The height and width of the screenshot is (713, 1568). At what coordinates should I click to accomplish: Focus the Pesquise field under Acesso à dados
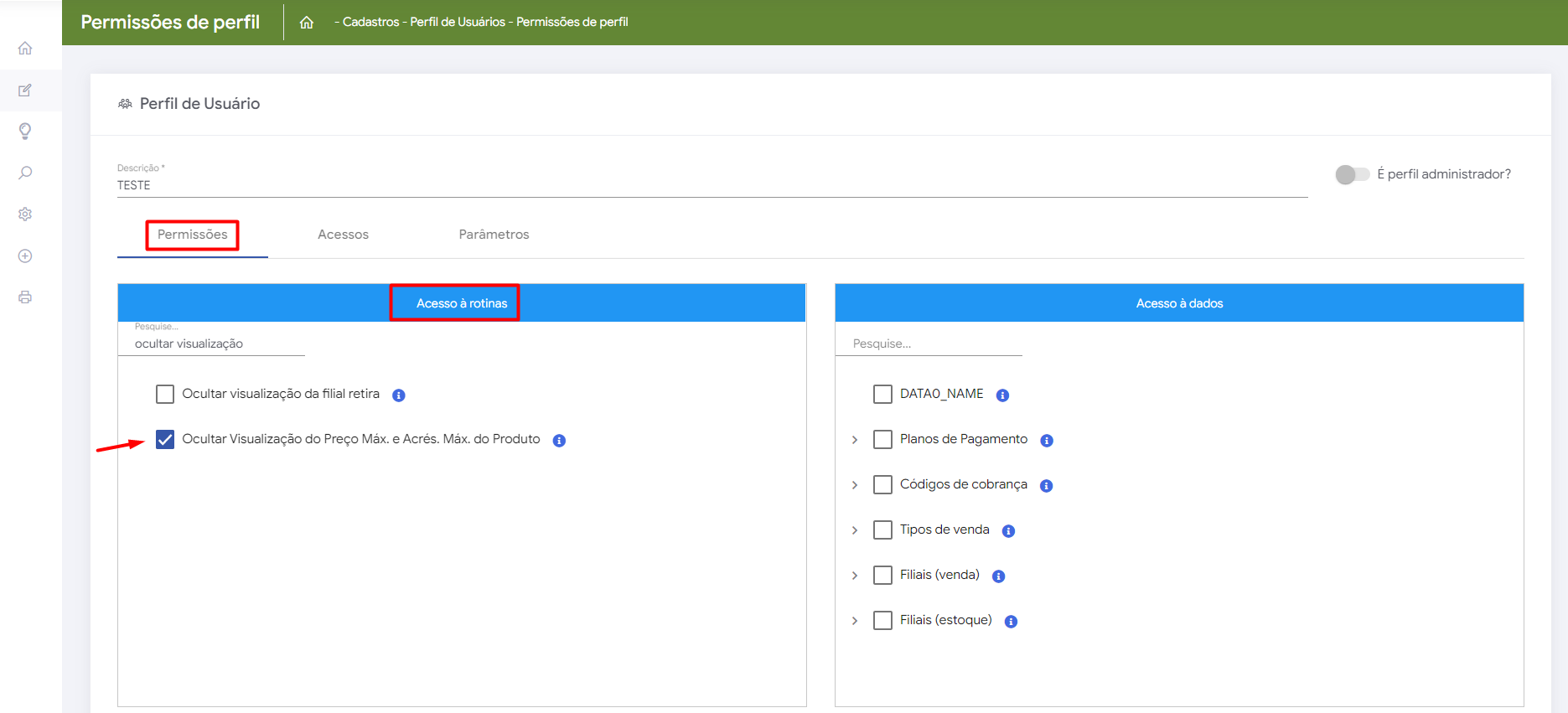(929, 344)
